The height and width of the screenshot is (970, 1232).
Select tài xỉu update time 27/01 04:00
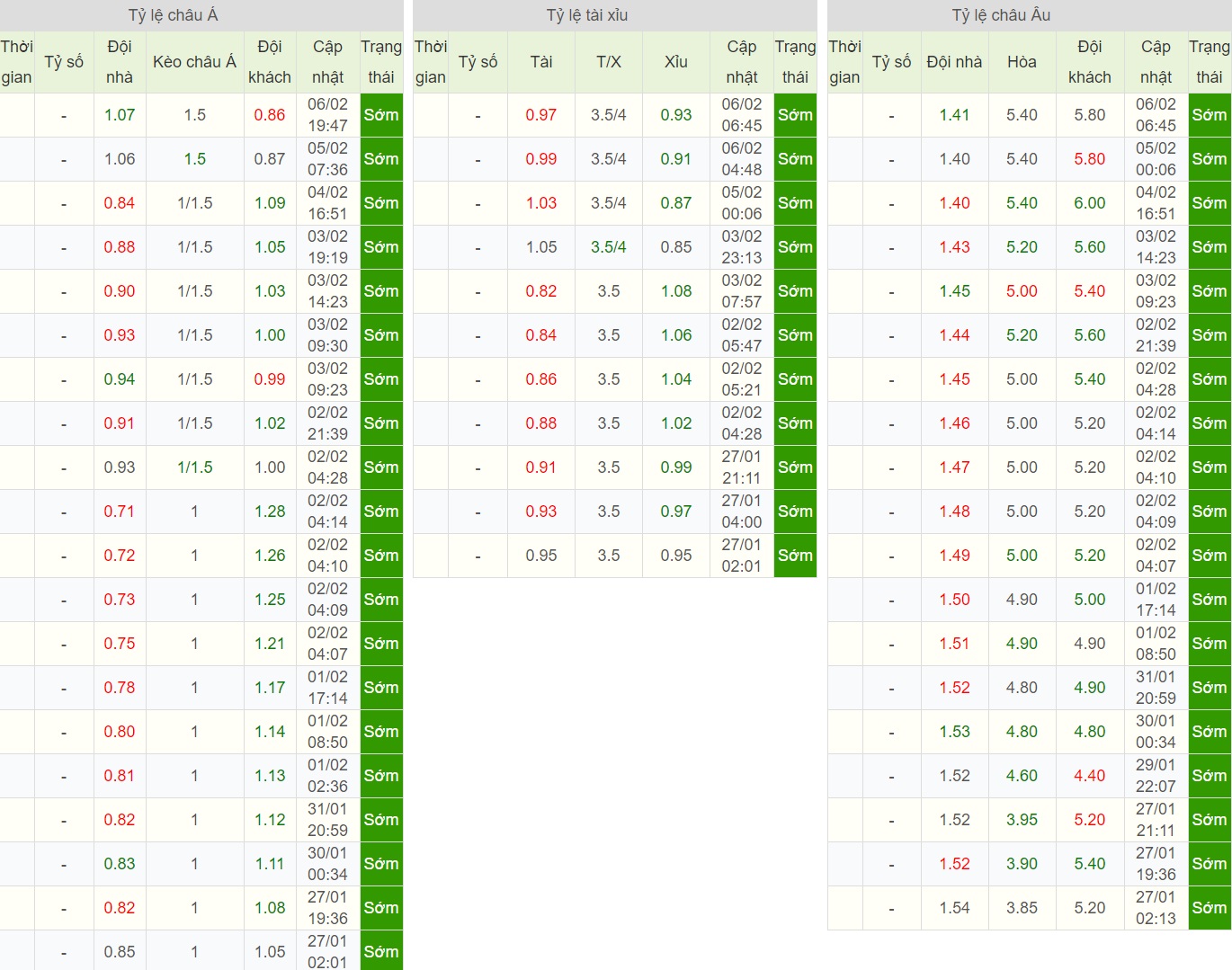pos(742,512)
